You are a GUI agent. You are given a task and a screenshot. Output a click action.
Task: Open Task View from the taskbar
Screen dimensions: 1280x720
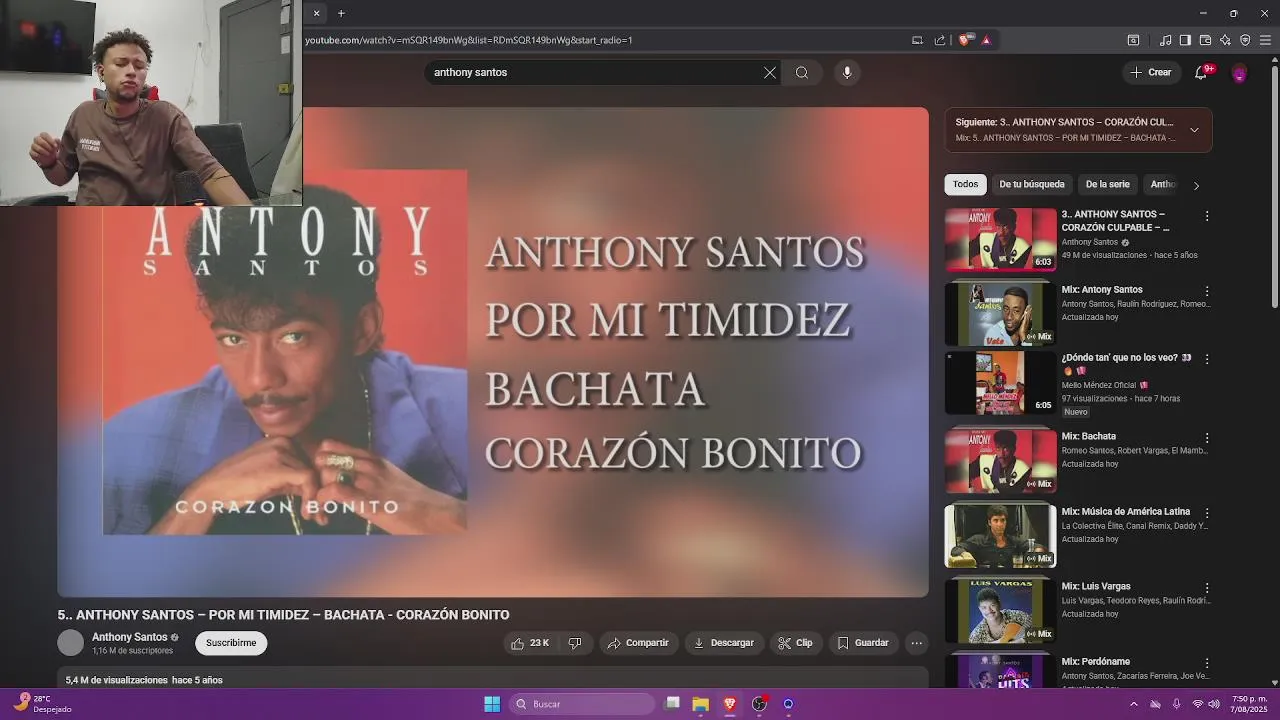pyautogui.click(x=672, y=704)
